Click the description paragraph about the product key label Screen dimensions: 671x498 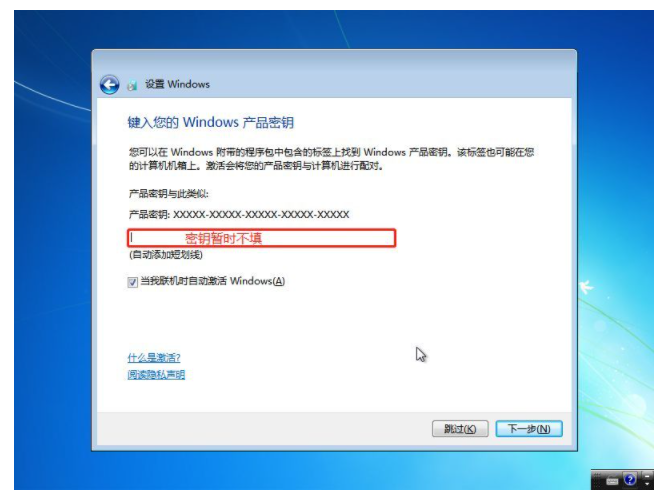(x=331, y=159)
